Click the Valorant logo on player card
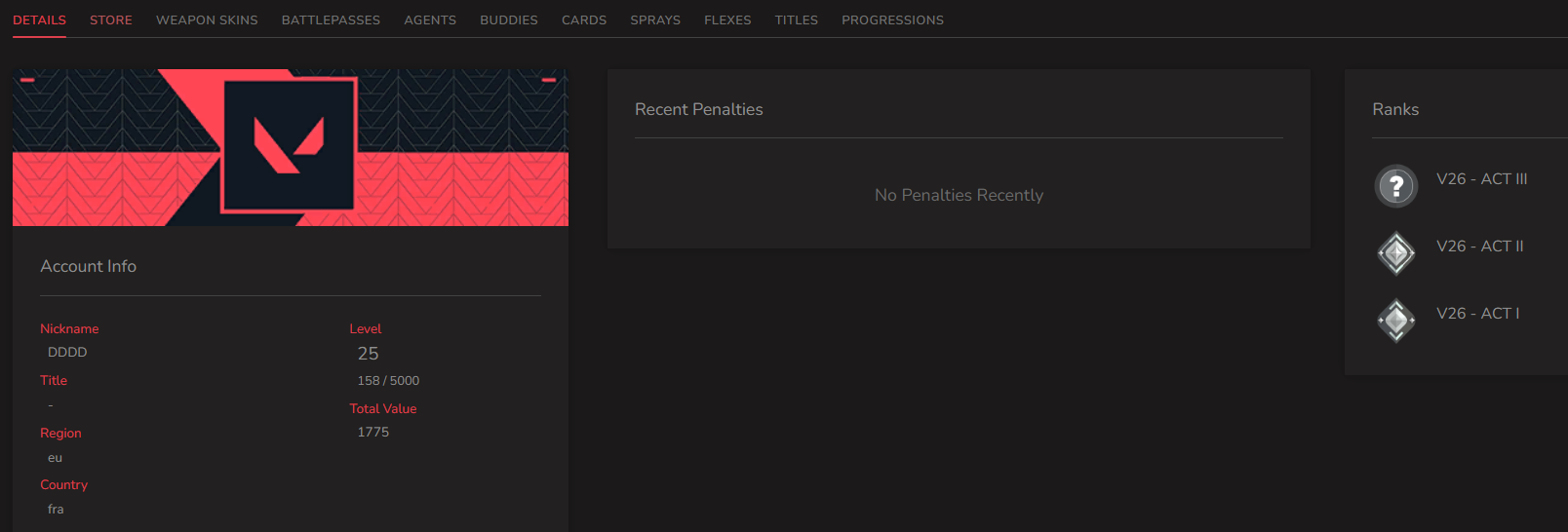 [289, 145]
